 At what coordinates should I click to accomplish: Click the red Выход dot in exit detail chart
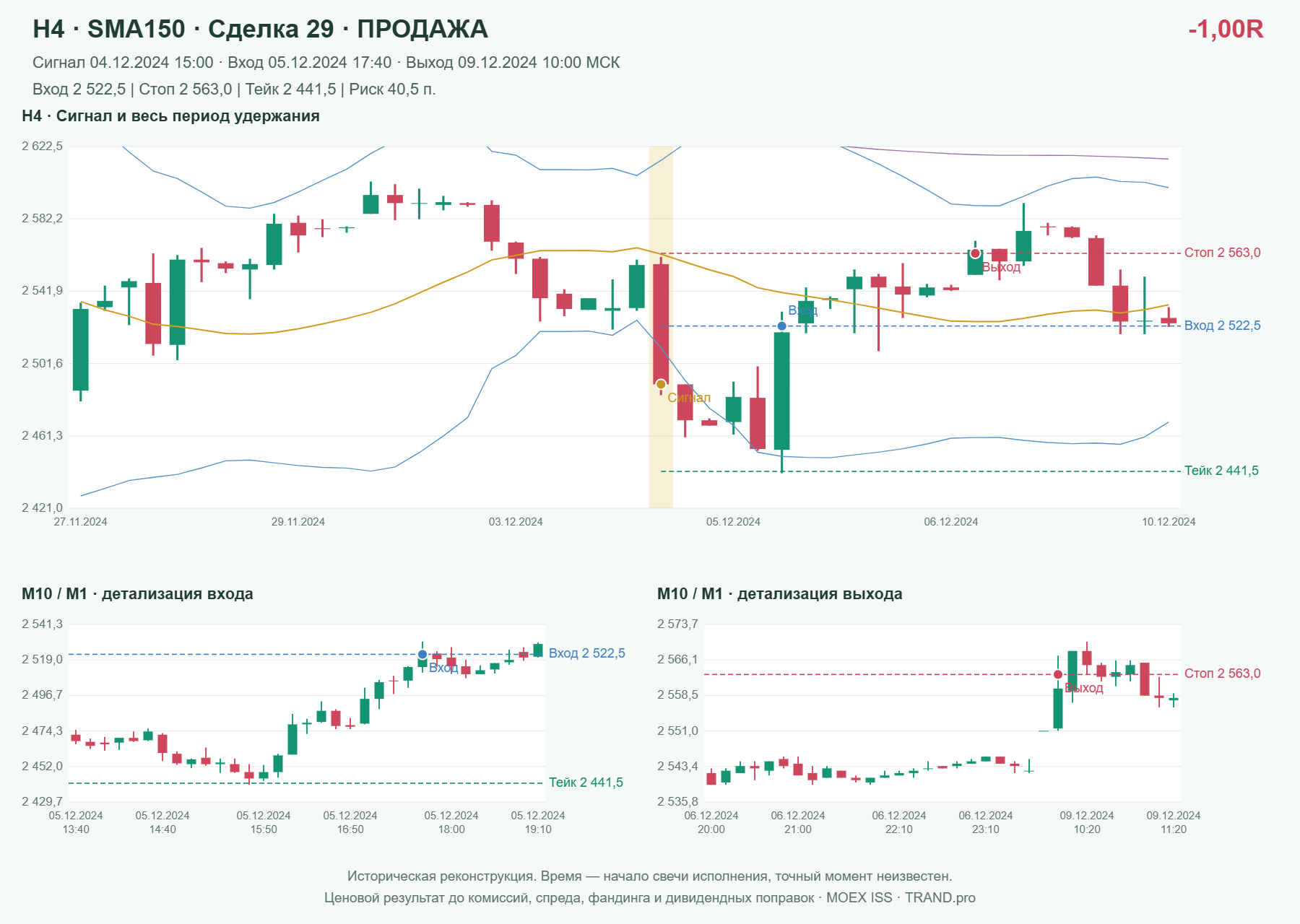tap(1058, 674)
